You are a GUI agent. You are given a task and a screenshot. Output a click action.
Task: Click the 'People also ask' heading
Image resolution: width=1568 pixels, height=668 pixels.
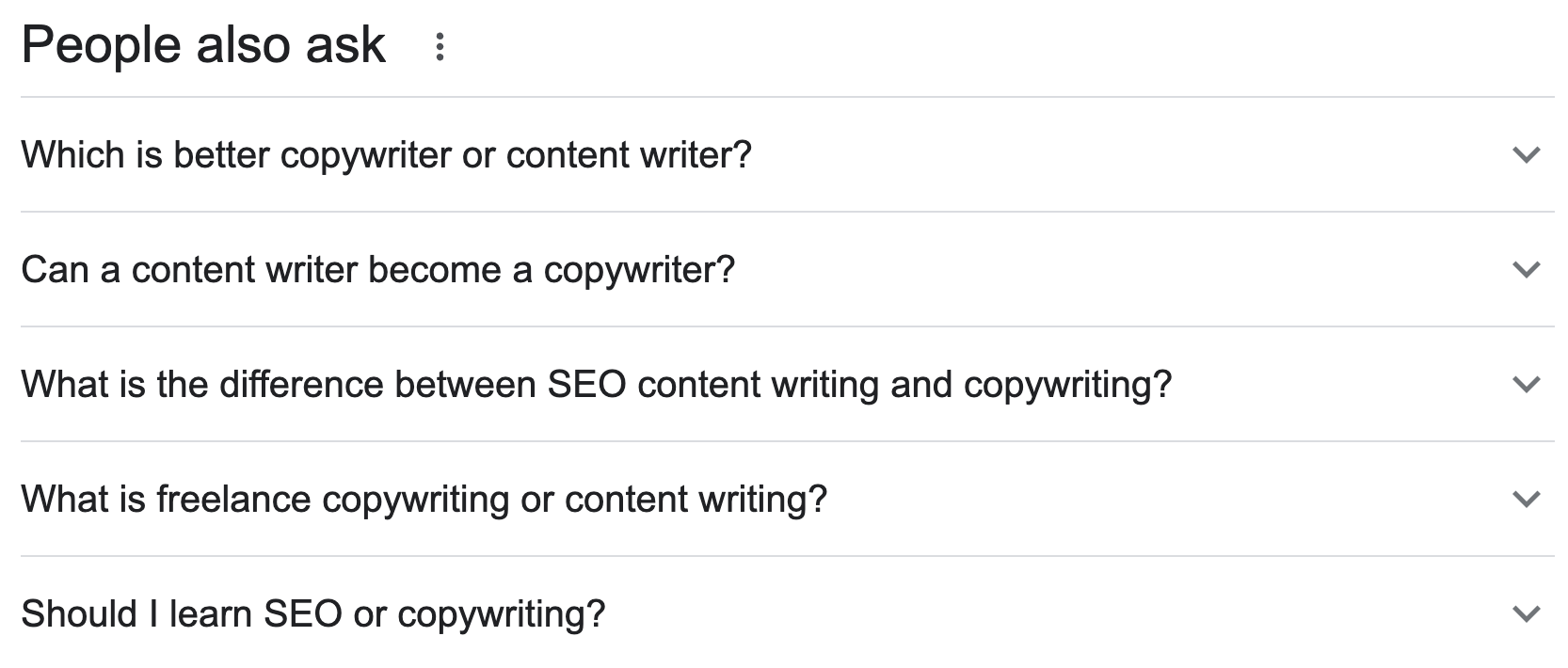[203, 42]
